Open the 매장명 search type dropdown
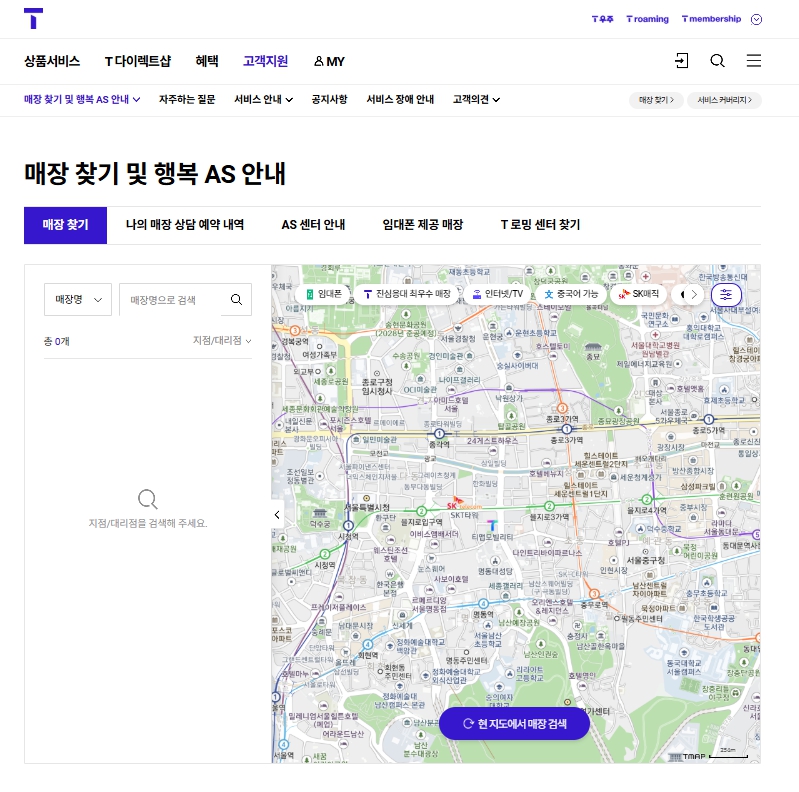This screenshot has height=792, width=799. point(78,300)
